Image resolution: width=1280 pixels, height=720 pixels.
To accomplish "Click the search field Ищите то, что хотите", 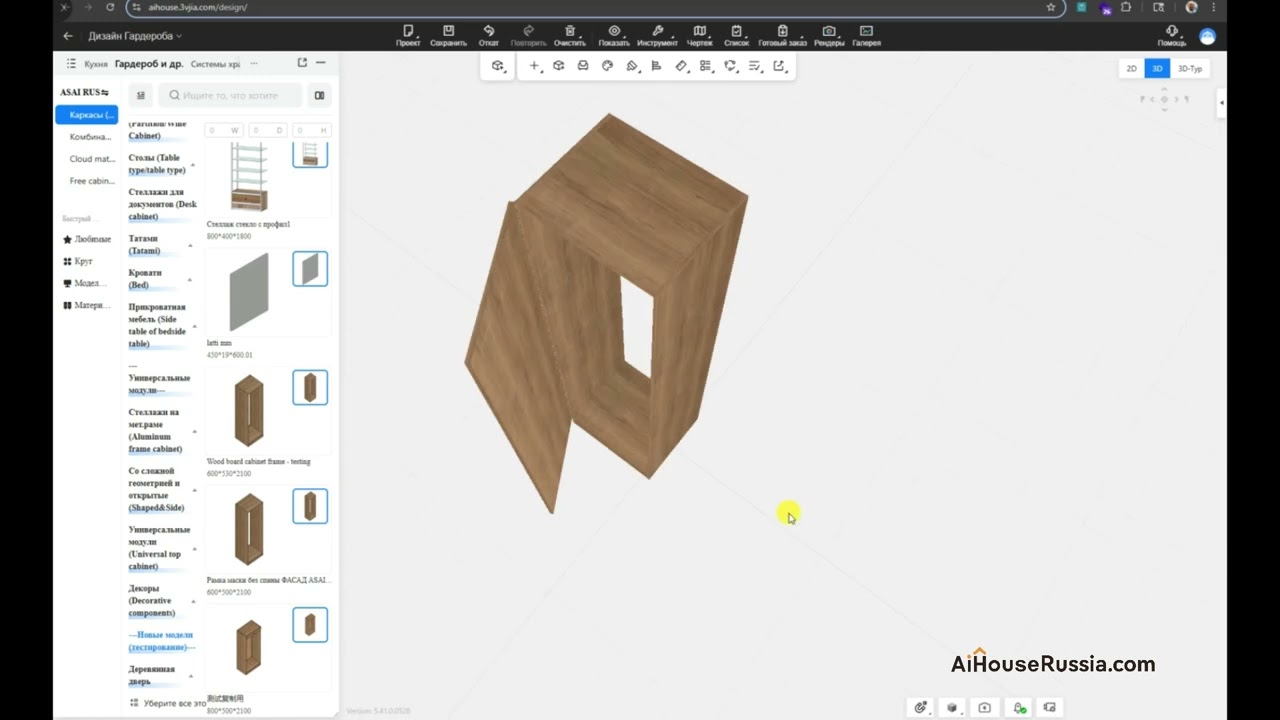I will (231, 96).
